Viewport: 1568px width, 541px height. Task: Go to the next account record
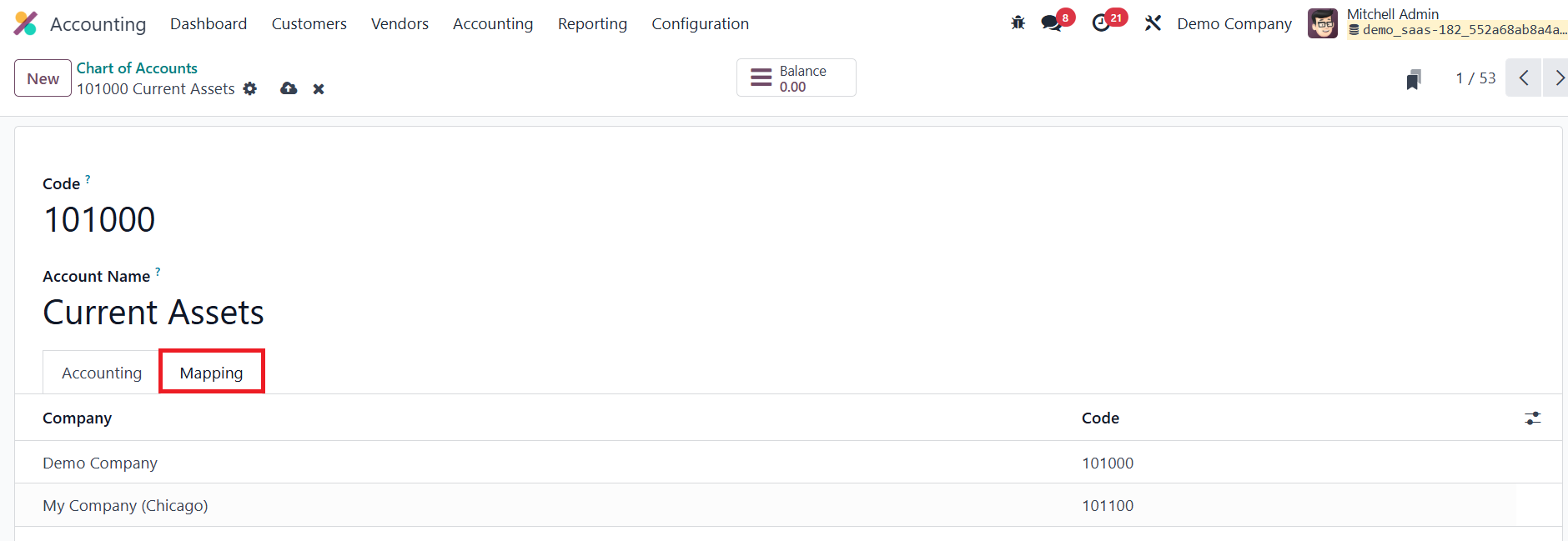point(1557,78)
